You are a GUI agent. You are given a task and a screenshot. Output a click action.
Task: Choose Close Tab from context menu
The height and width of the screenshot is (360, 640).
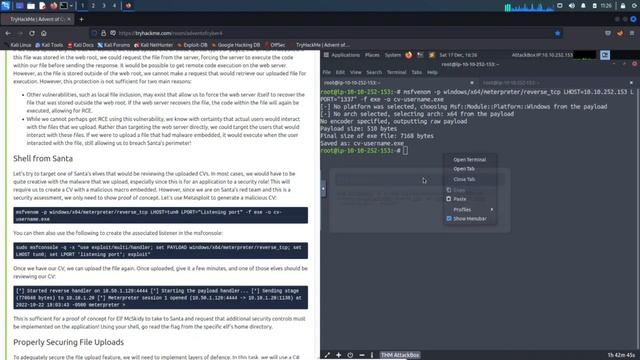(x=464, y=180)
